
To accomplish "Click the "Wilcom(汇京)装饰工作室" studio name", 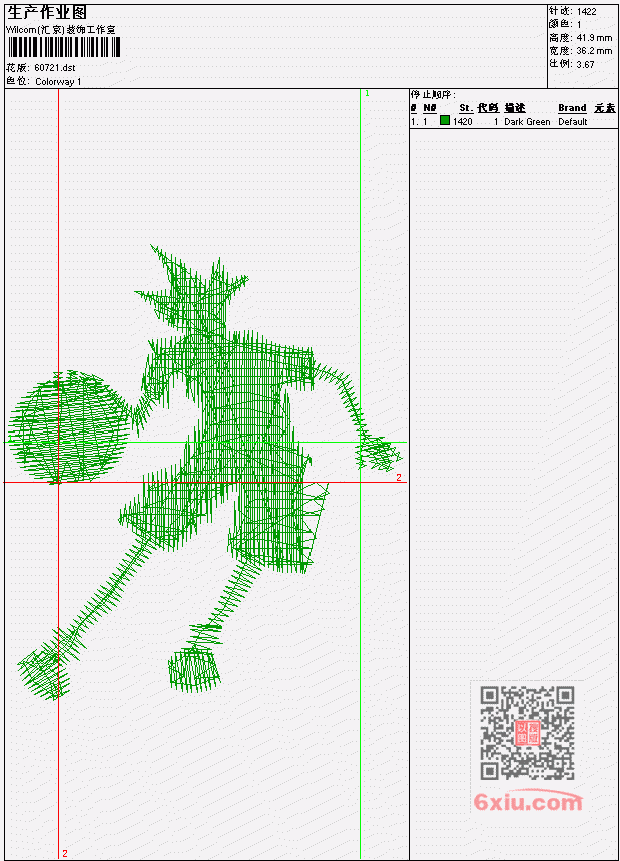I will click(60, 30).
